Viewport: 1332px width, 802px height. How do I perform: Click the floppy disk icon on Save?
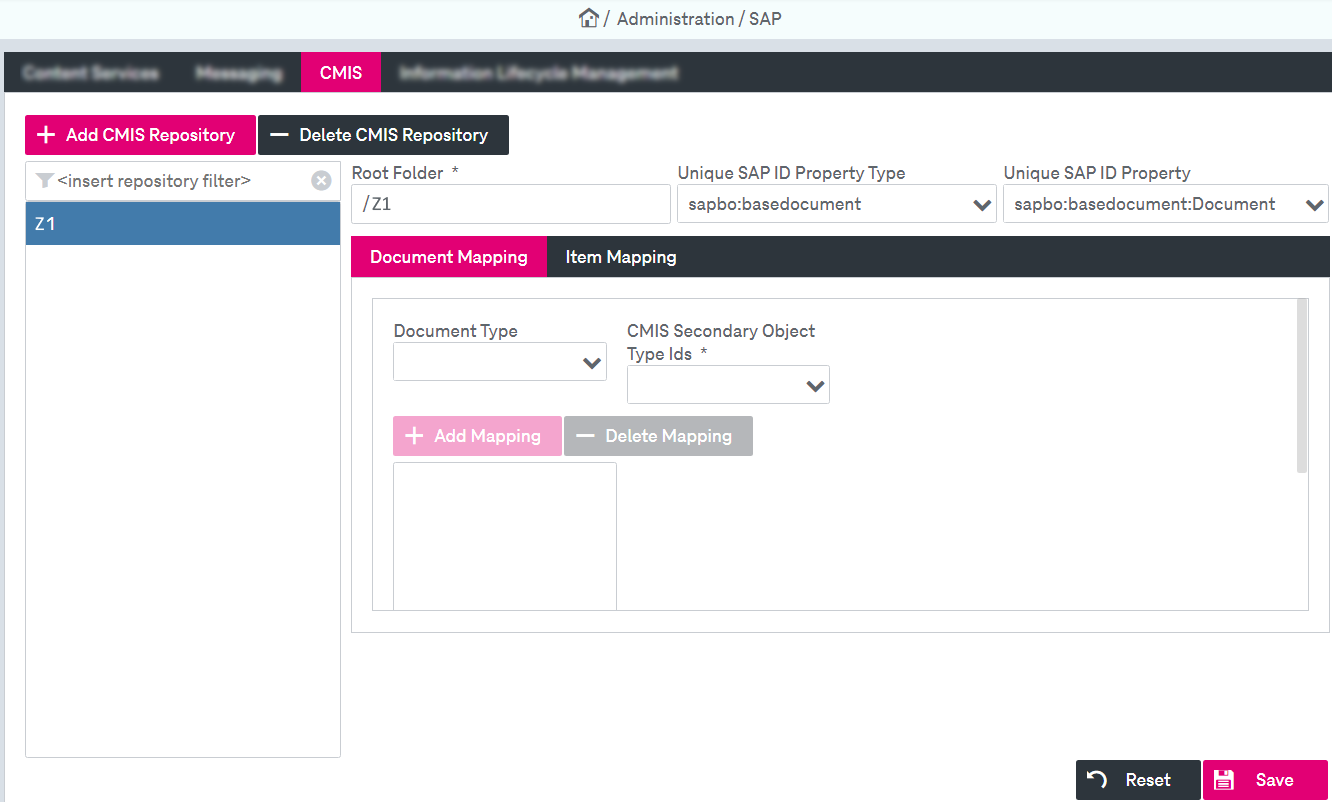pyautogui.click(x=1225, y=779)
